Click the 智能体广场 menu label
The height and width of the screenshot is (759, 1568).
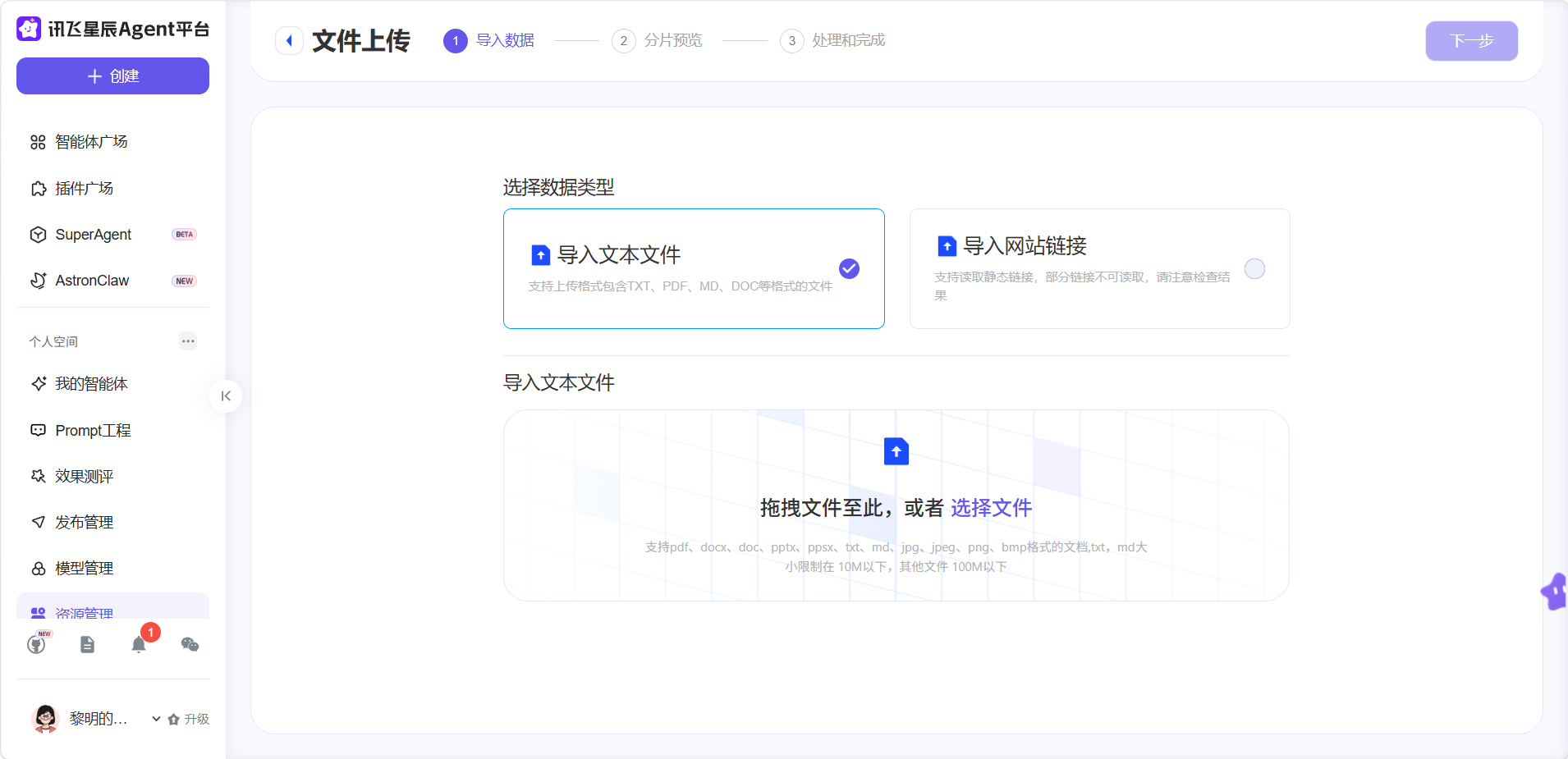[x=91, y=142]
